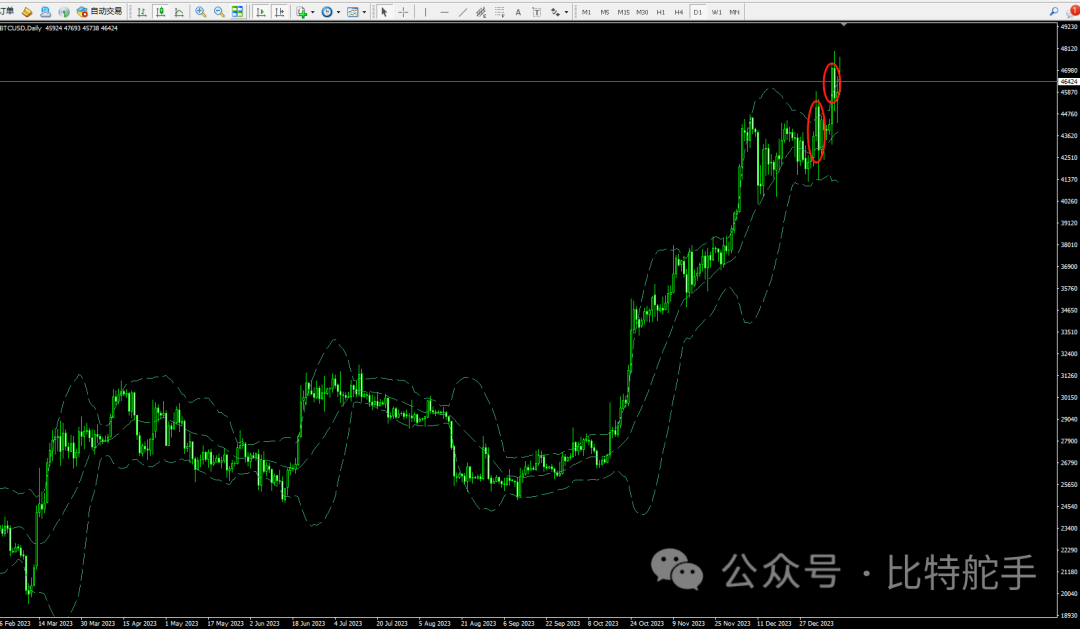The image size is (1080, 629).
Task: Open MetaEditor via the gold book icon
Action: click(x=27, y=12)
